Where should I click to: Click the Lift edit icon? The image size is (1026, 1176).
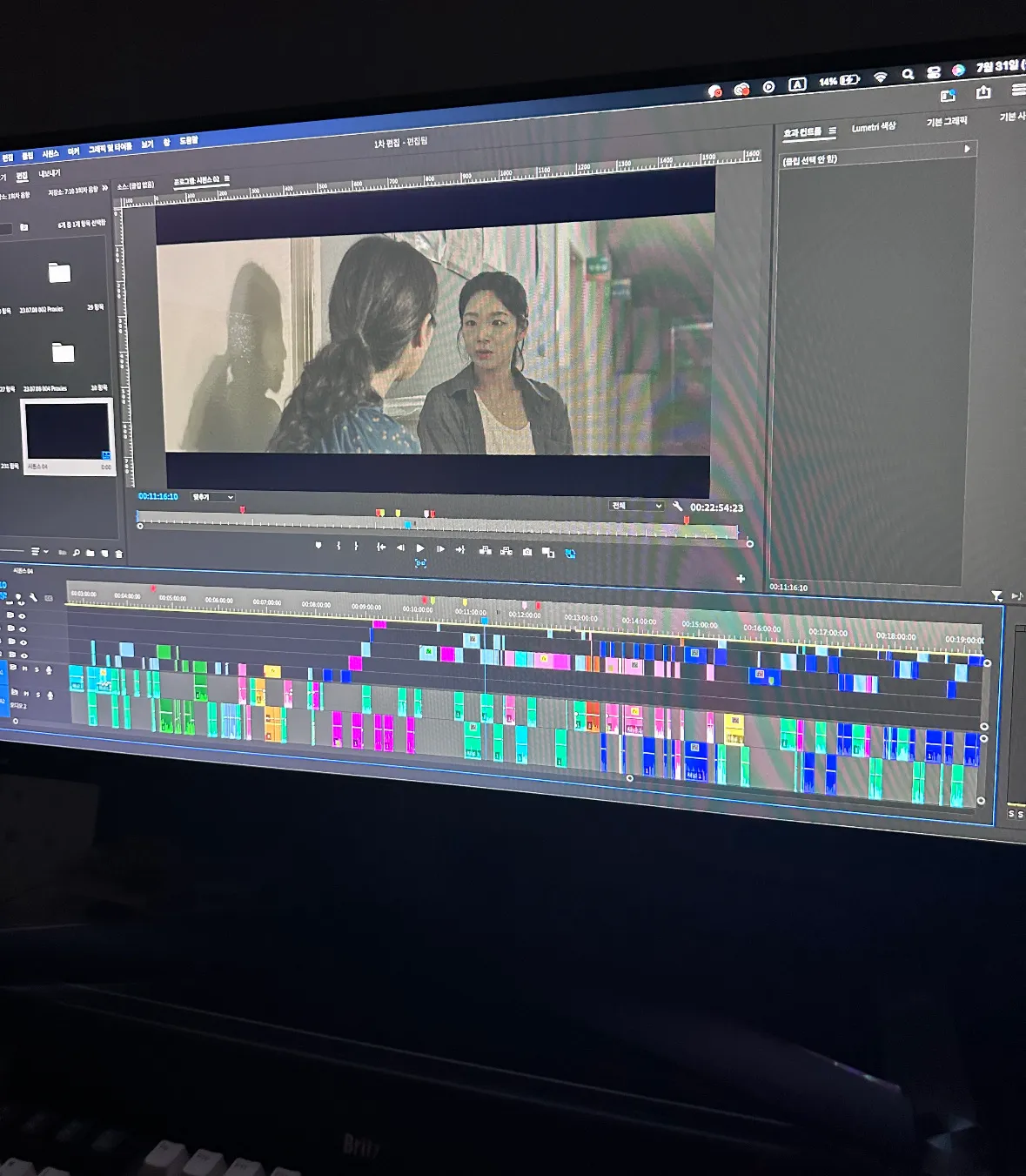pos(485,550)
